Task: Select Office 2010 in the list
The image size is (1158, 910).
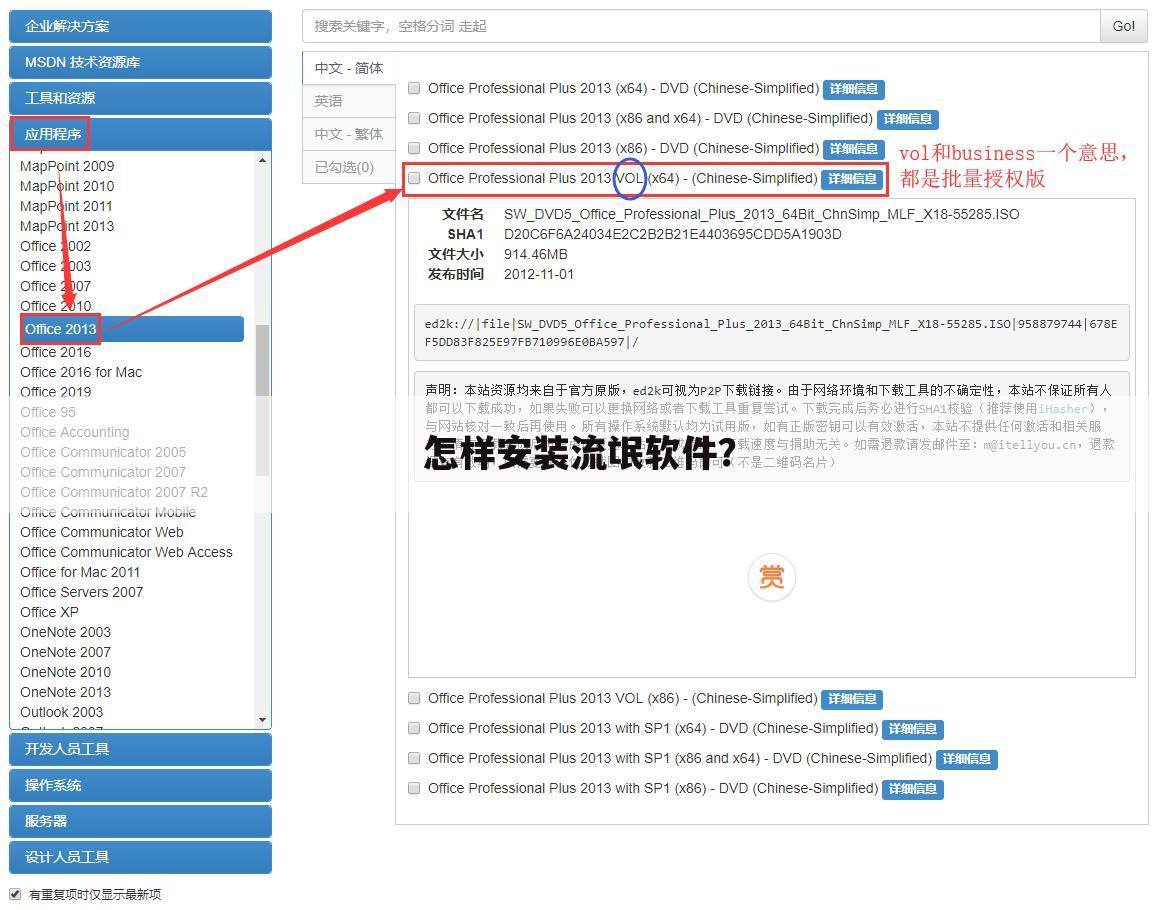Action: click(55, 306)
